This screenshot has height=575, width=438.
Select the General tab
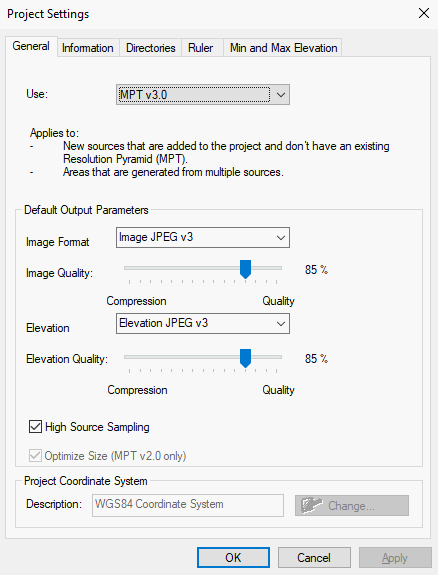31,46
